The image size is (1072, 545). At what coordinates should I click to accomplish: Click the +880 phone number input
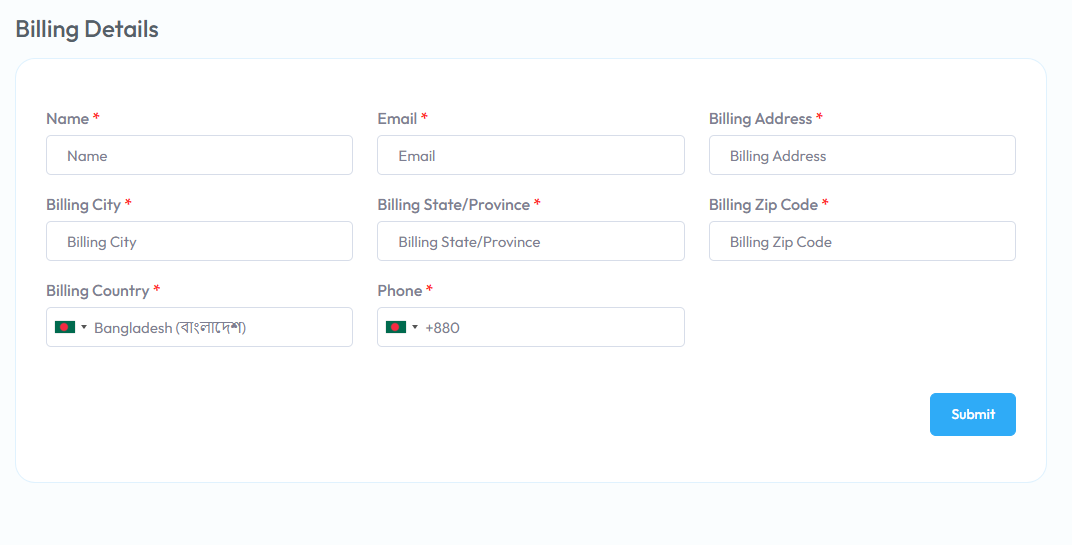531,327
